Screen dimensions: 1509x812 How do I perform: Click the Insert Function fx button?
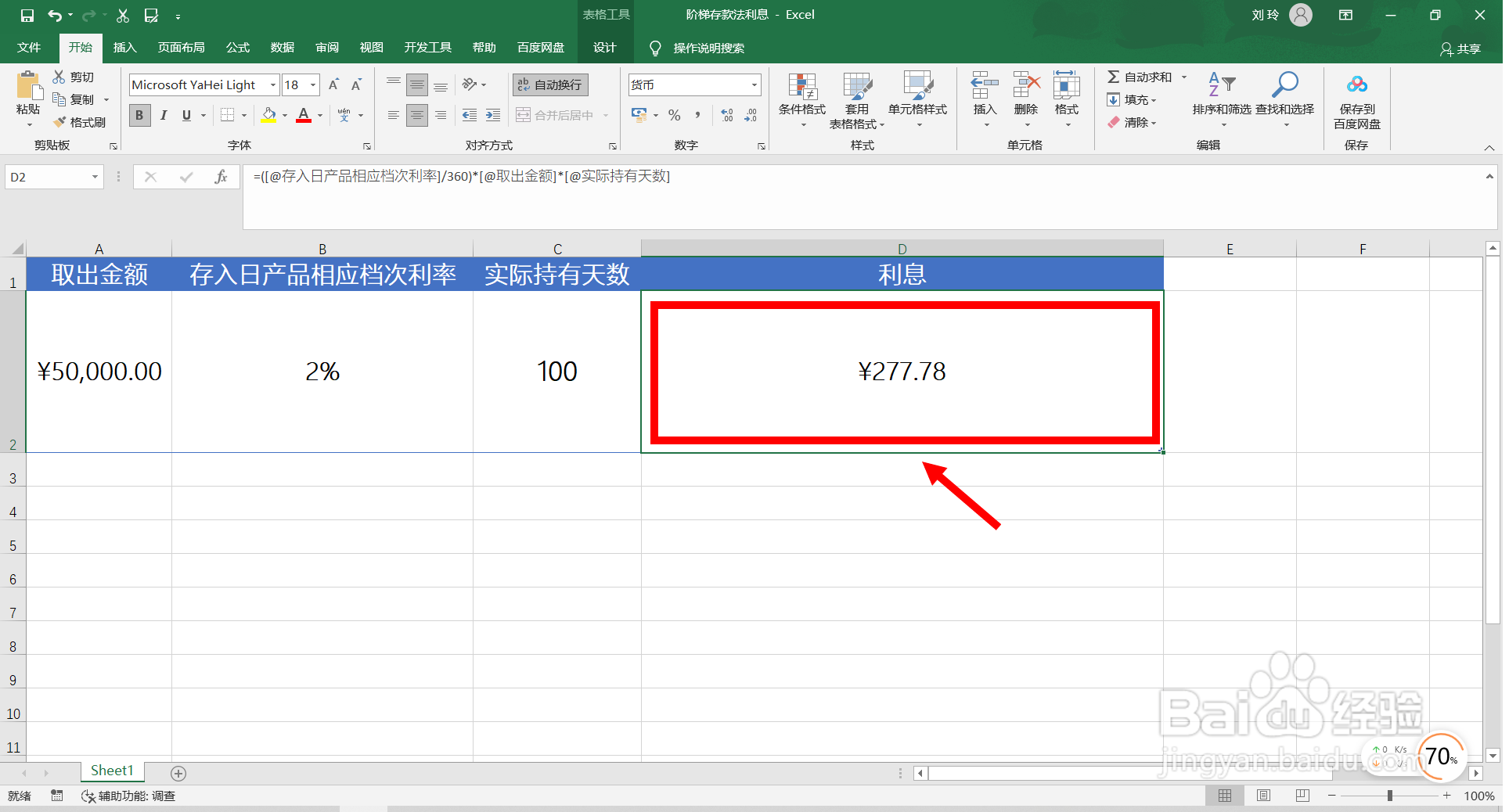221,177
